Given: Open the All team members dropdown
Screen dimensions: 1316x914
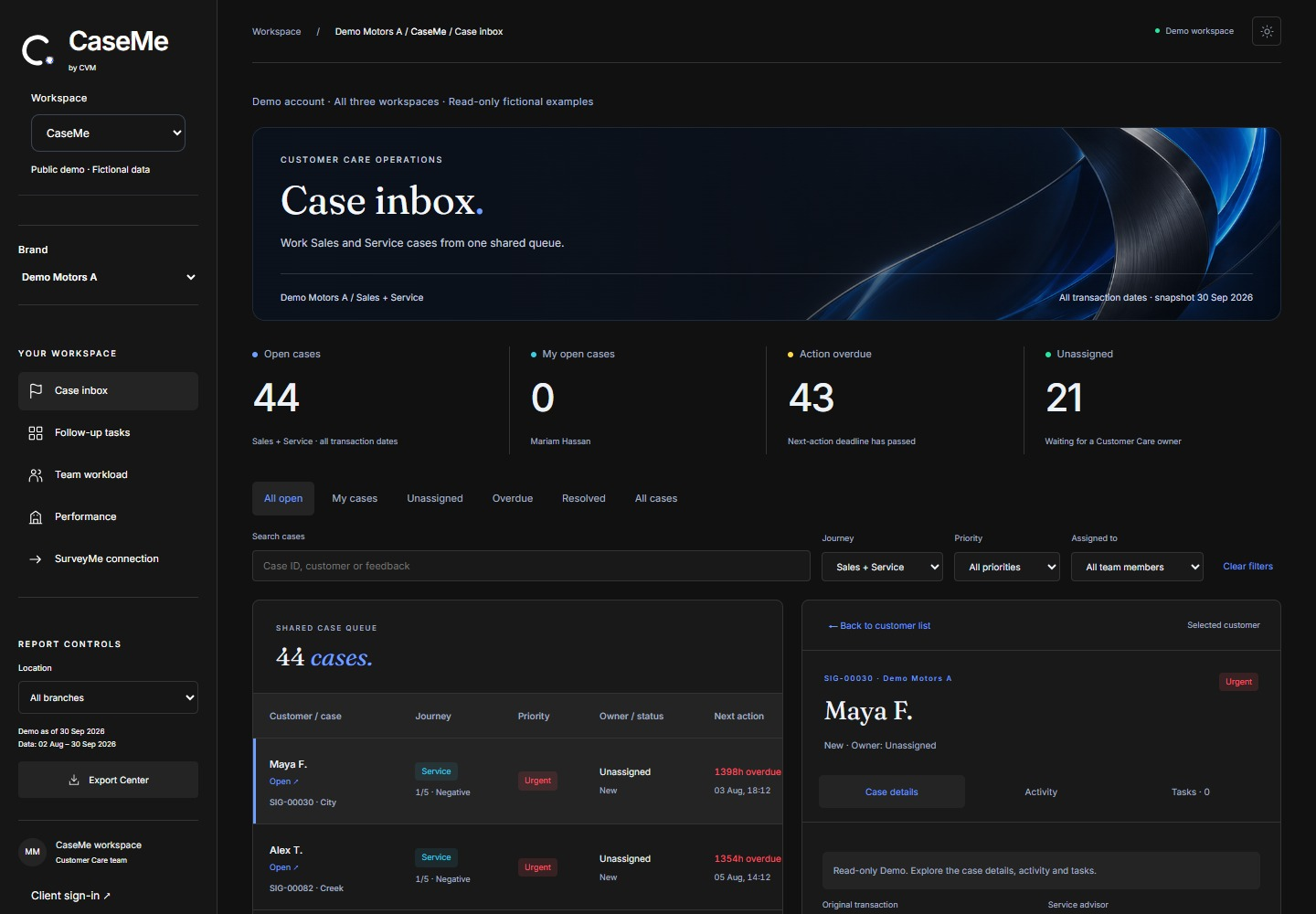Looking at the screenshot, I should [x=1137, y=567].
